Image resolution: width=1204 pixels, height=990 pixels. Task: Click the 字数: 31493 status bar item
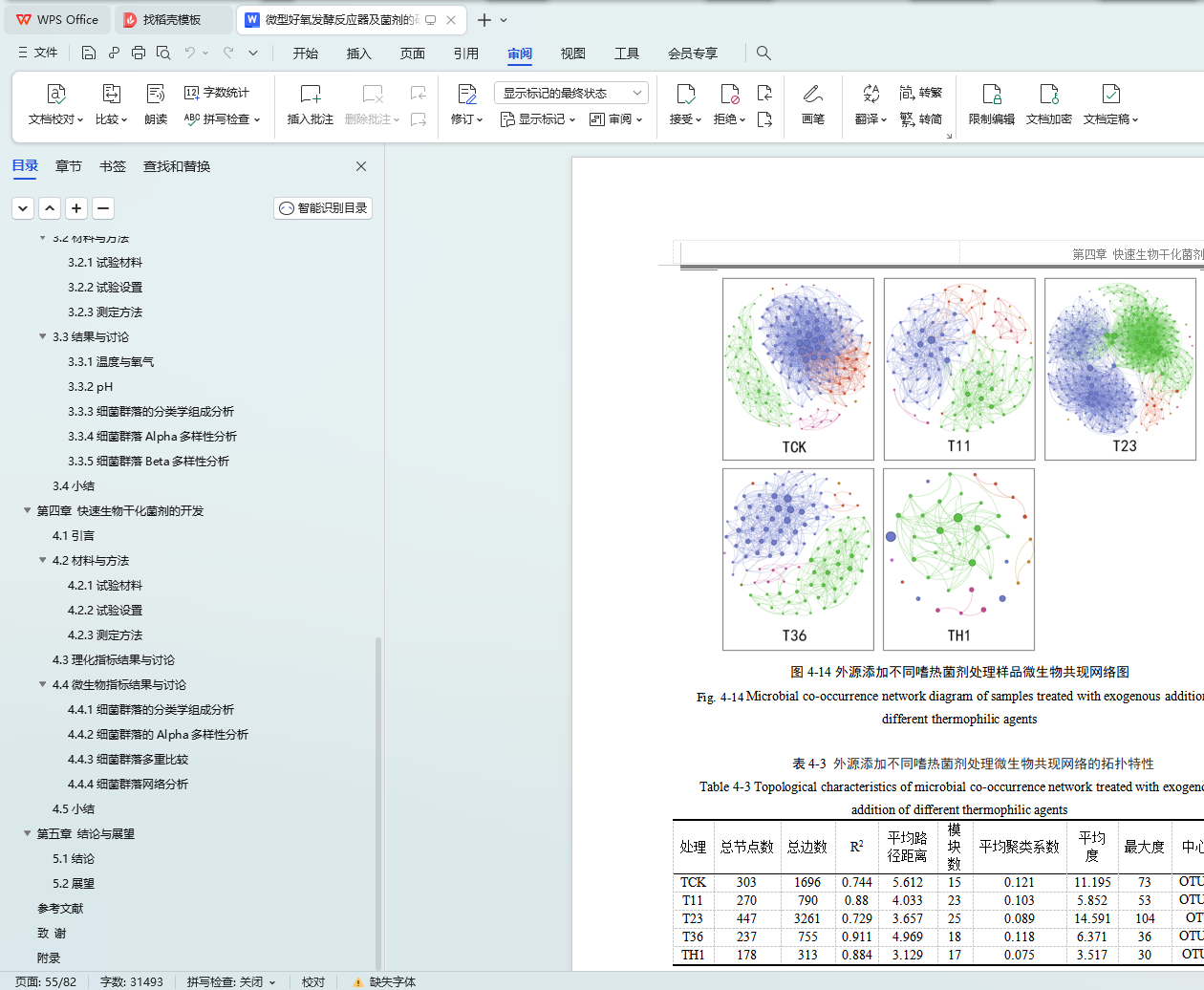pyautogui.click(x=132, y=981)
